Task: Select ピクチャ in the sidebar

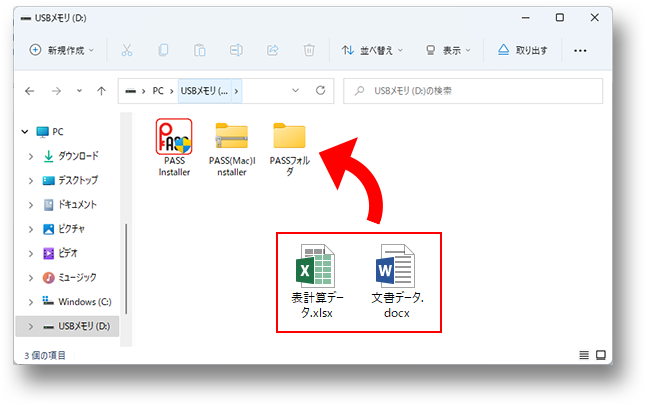Action: (x=64, y=229)
